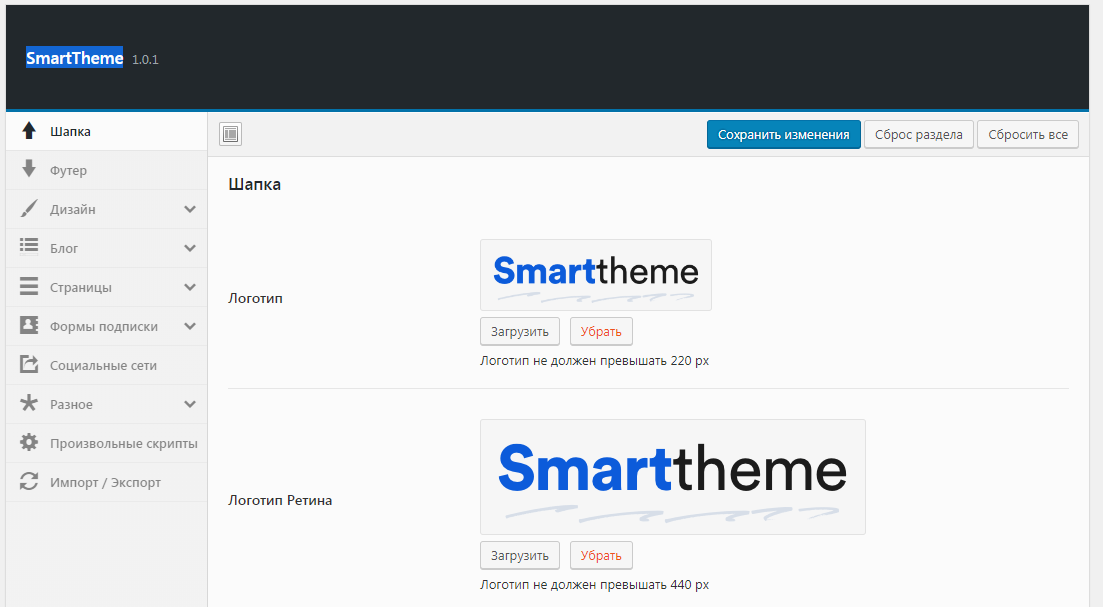Open the Футер settings section
Screen dimensions: 1103x607
(x=68, y=171)
